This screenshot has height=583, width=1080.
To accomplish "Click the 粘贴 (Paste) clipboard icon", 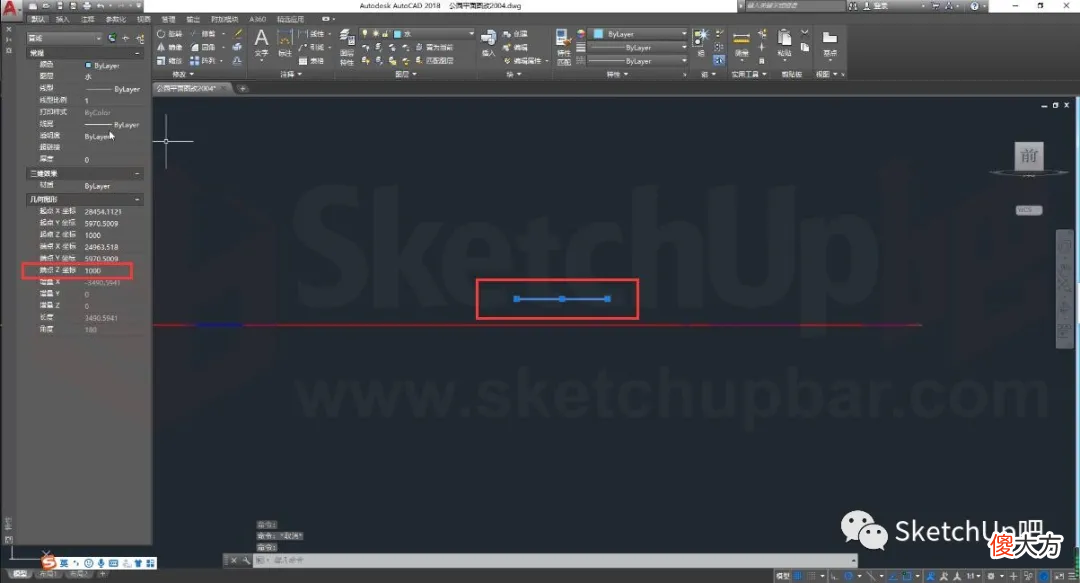I will [784, 43].
